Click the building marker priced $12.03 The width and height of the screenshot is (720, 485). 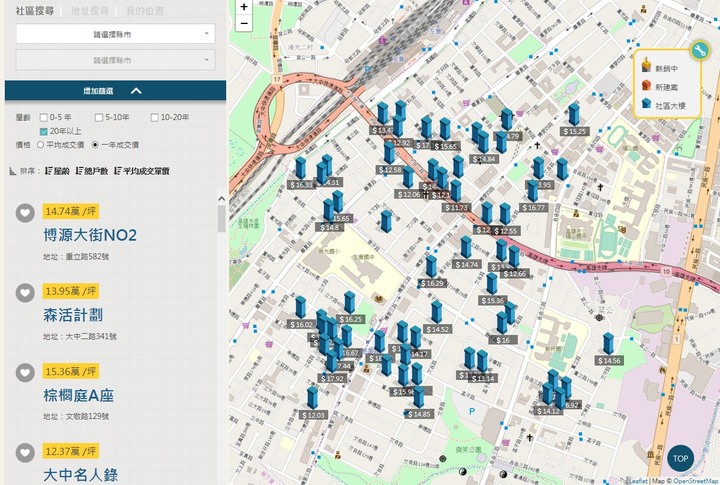[313, 399]
